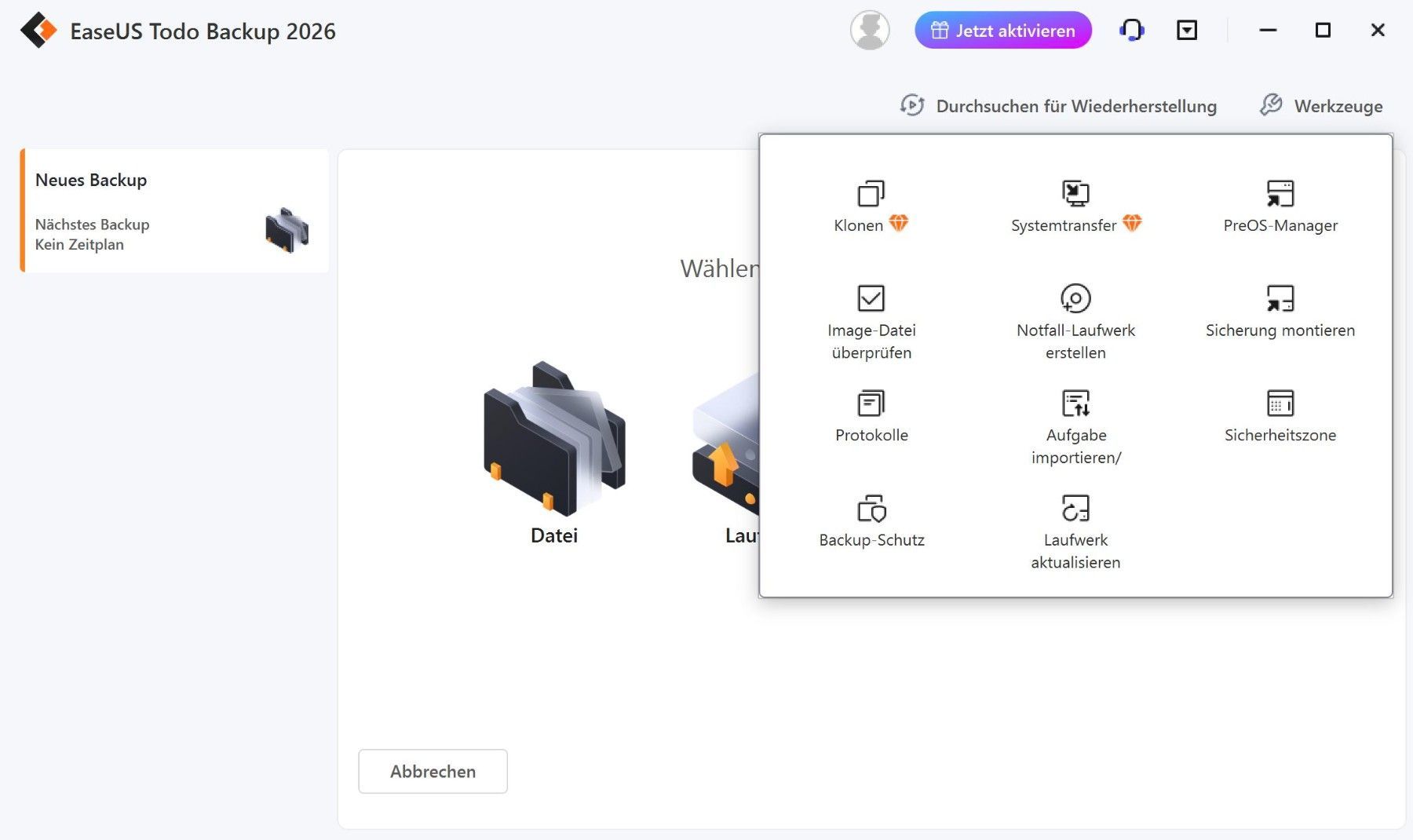Select the Neues Backup task

coord(174,210)
